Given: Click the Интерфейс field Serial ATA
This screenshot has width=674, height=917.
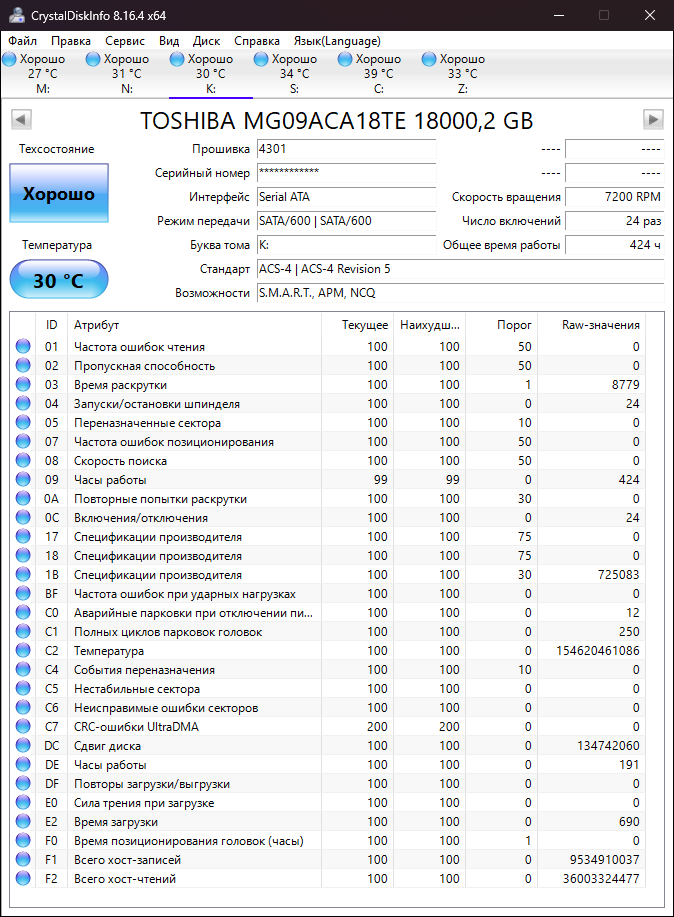Looking at the screenshot, I should click(346, 197).
